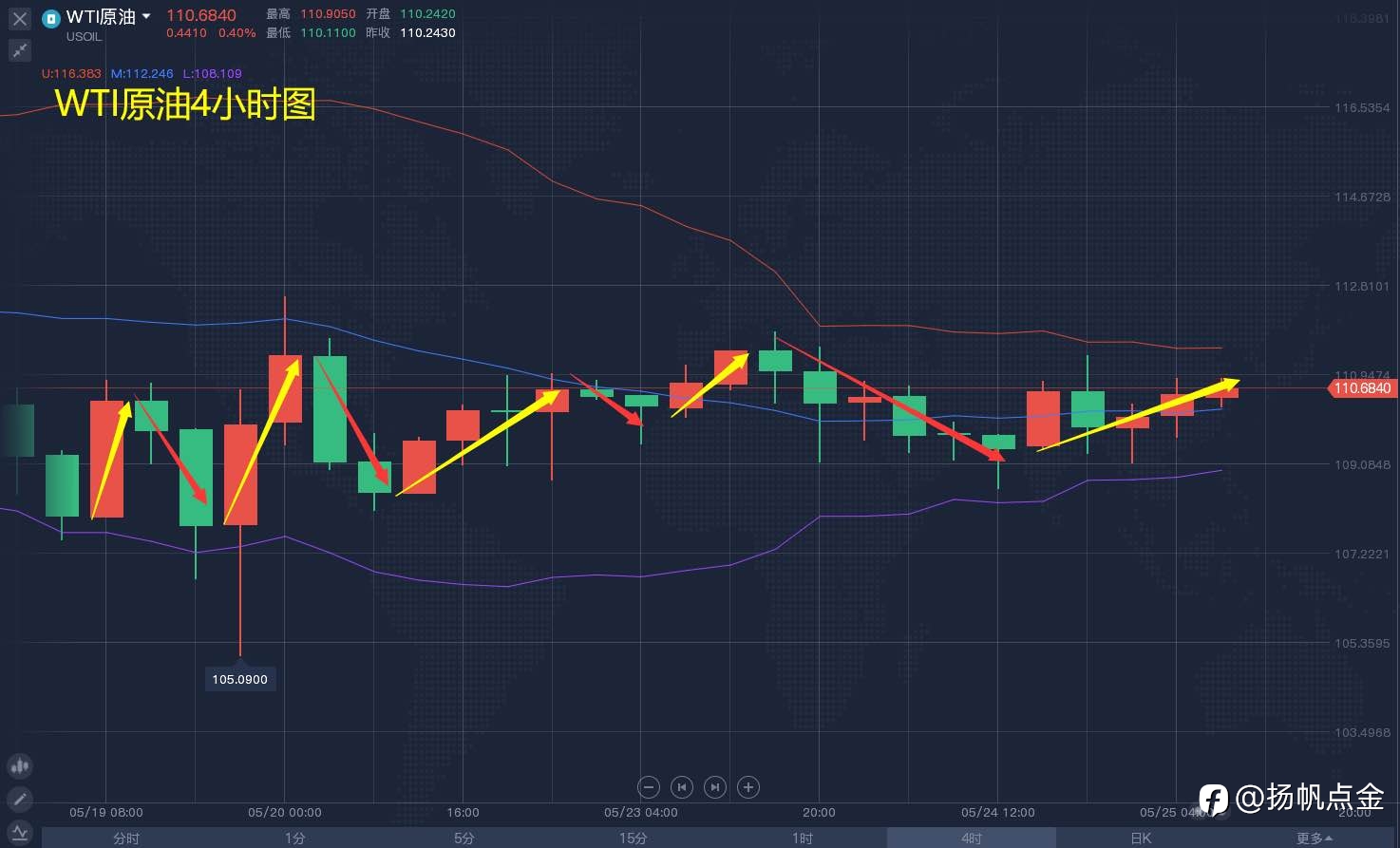Click the 107.2221 price axis label
The image size is (1400, 848).
pyautogui.click(x=1362, y=554)
